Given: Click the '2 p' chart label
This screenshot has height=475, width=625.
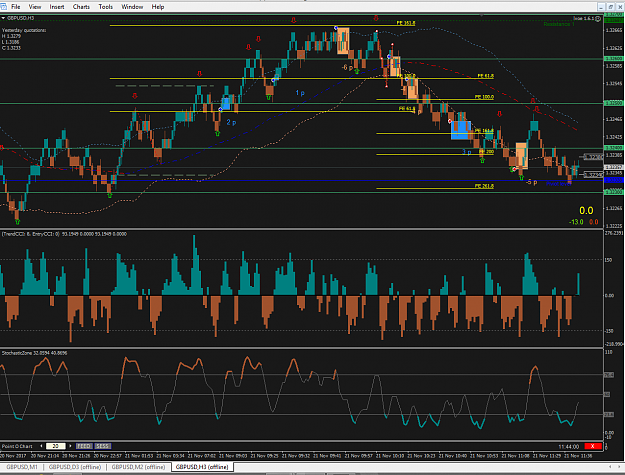Looking at the screenshot, I should coord(231,122).
